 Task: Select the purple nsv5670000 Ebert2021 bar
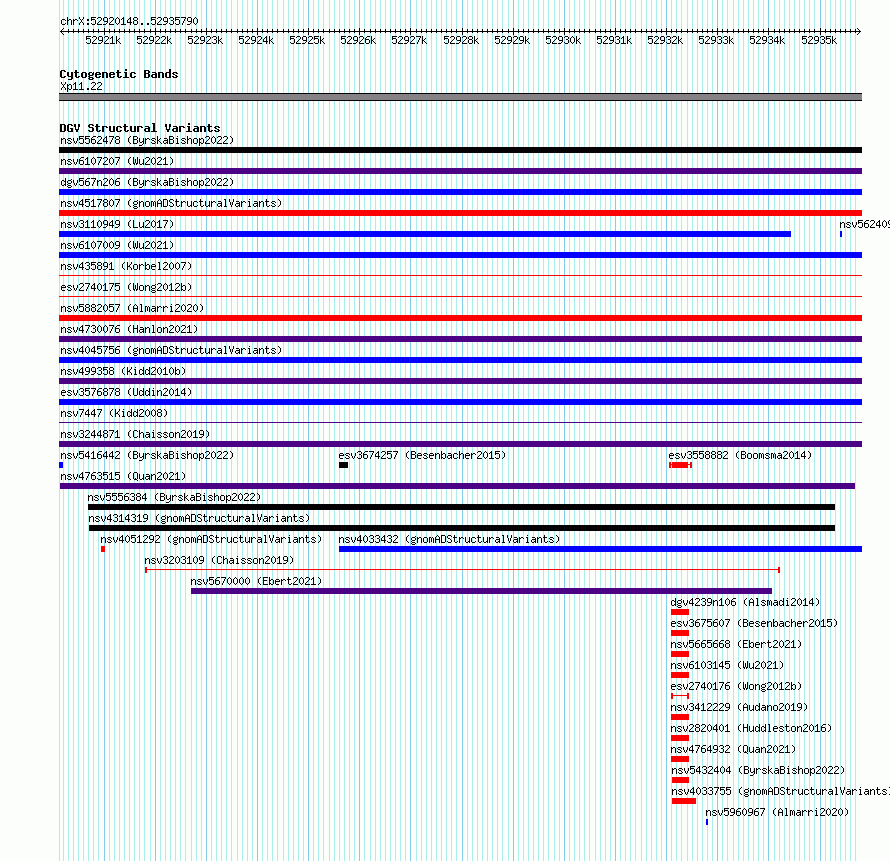481,591
